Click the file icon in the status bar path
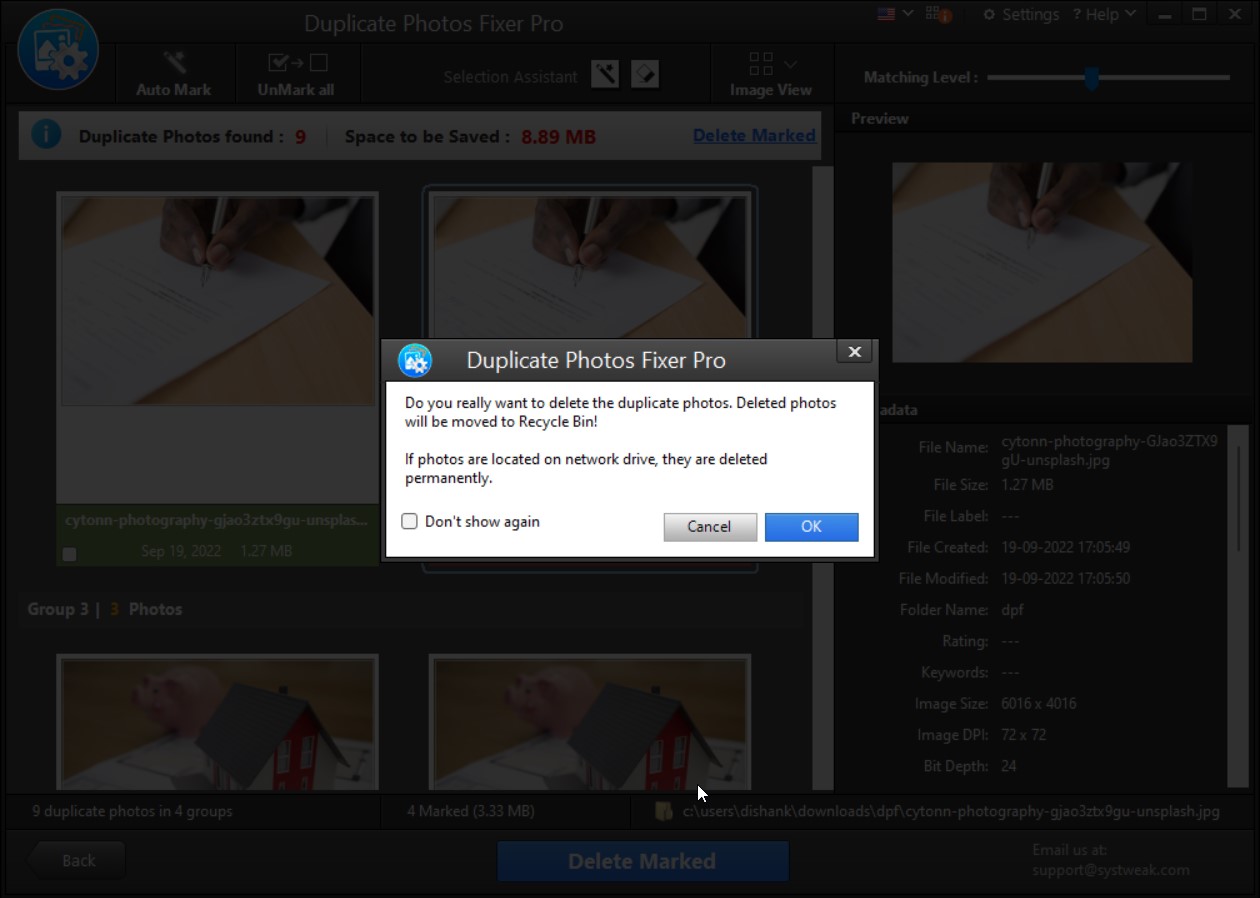 point(665,811)
